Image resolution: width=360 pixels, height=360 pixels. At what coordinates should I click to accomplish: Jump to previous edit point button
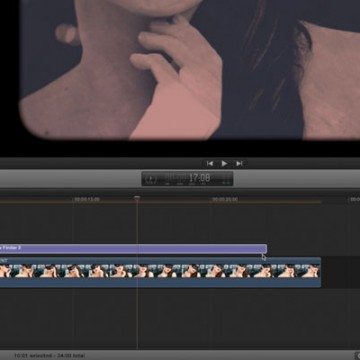(210, 163)
